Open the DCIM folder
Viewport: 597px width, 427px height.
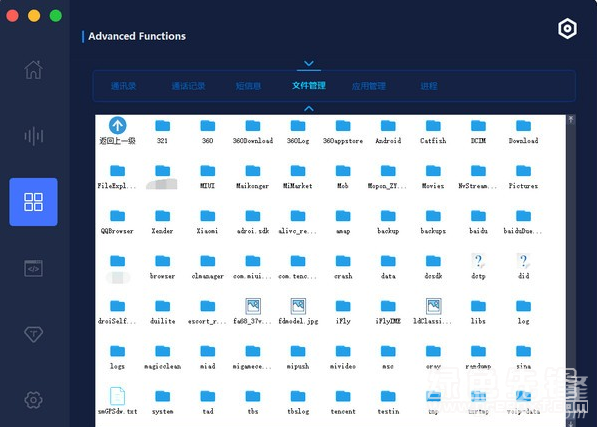478,131
